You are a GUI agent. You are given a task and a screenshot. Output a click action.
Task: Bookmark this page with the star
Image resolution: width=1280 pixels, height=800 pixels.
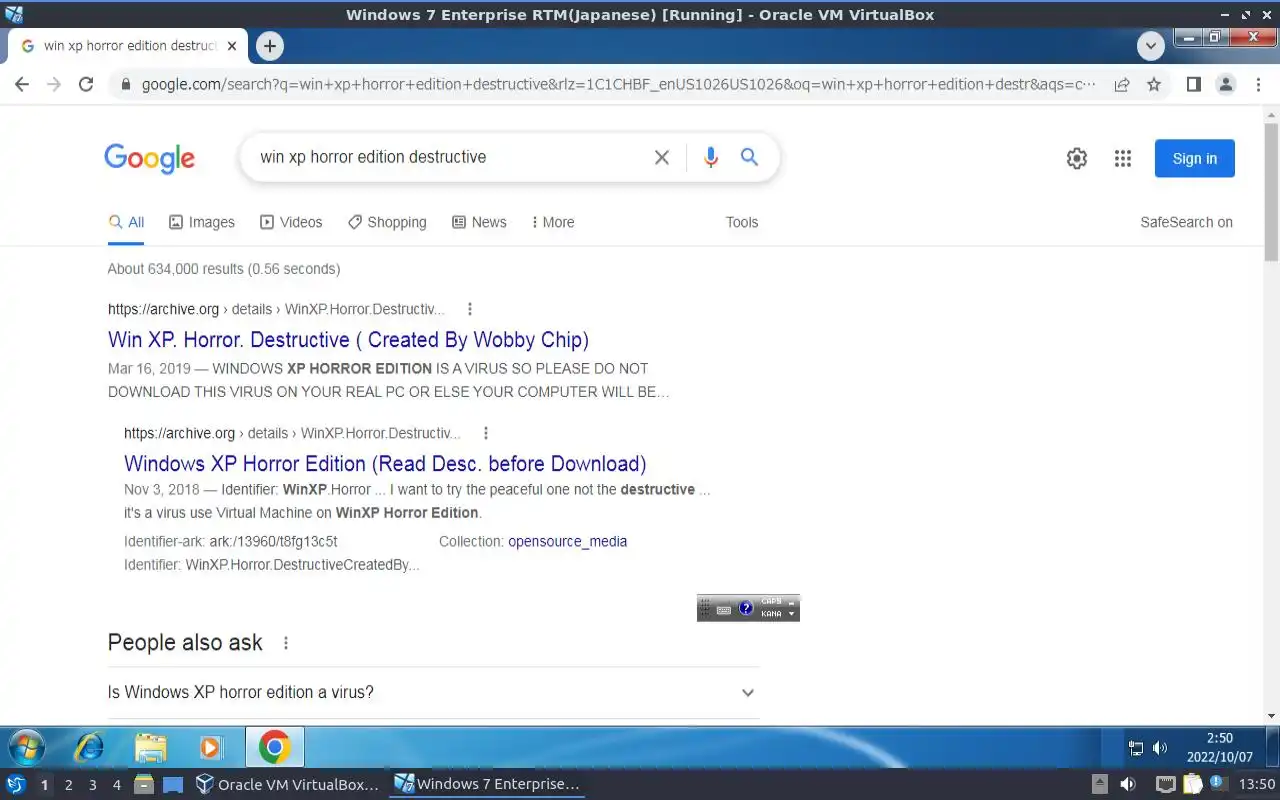(x=1154, y=85)
